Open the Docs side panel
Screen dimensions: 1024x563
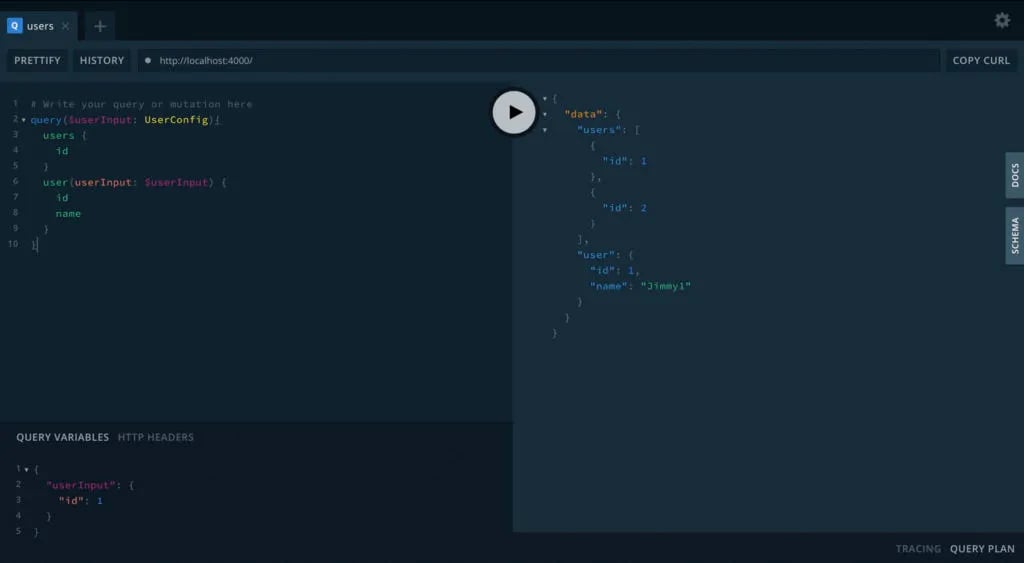click(x=1014, y=175)
